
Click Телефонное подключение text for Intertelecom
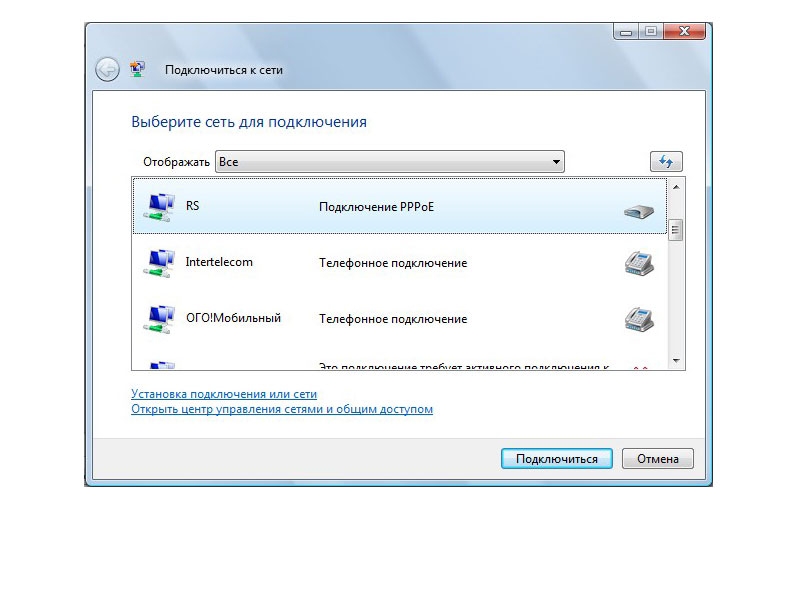[x=393, y=263]
